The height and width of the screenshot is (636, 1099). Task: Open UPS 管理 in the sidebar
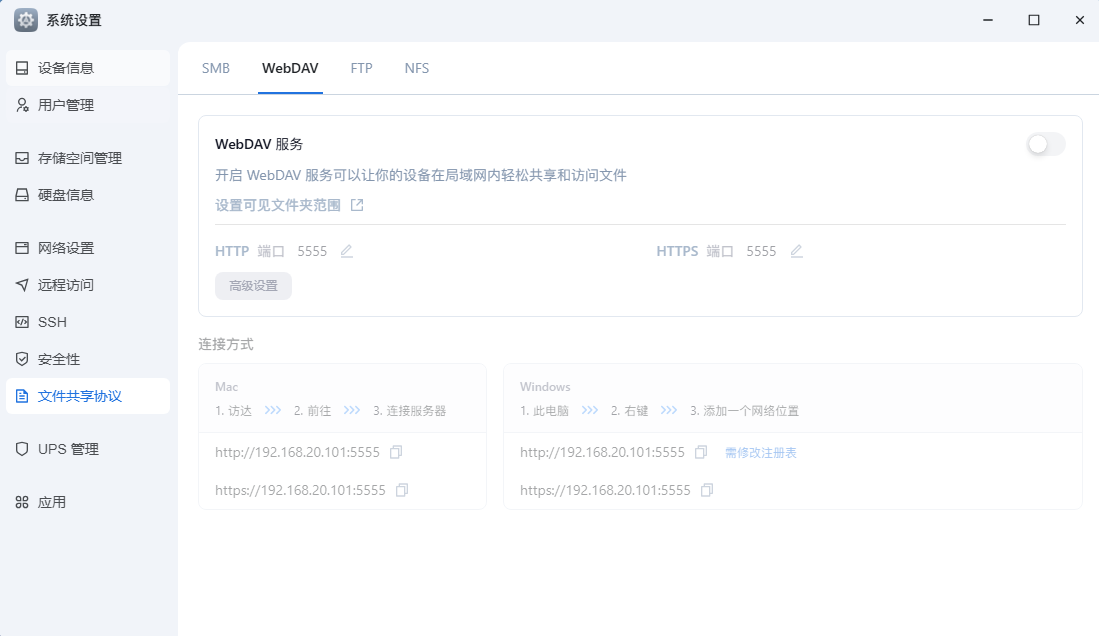(x=88, y=449)
